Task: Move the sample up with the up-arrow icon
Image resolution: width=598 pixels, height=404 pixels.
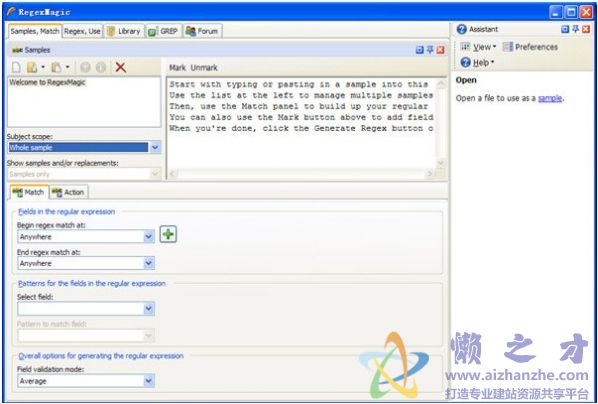Action: coord(85,68)
